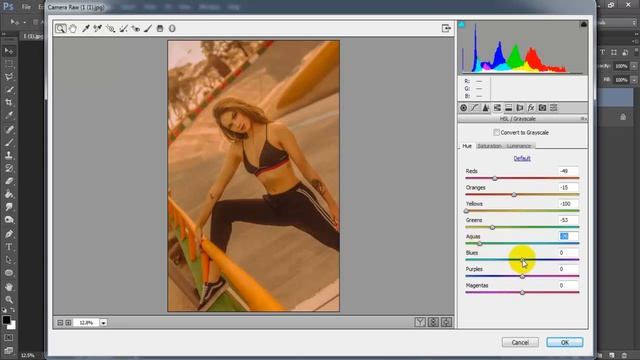Click the zoom out minus button

pos(60,322)
